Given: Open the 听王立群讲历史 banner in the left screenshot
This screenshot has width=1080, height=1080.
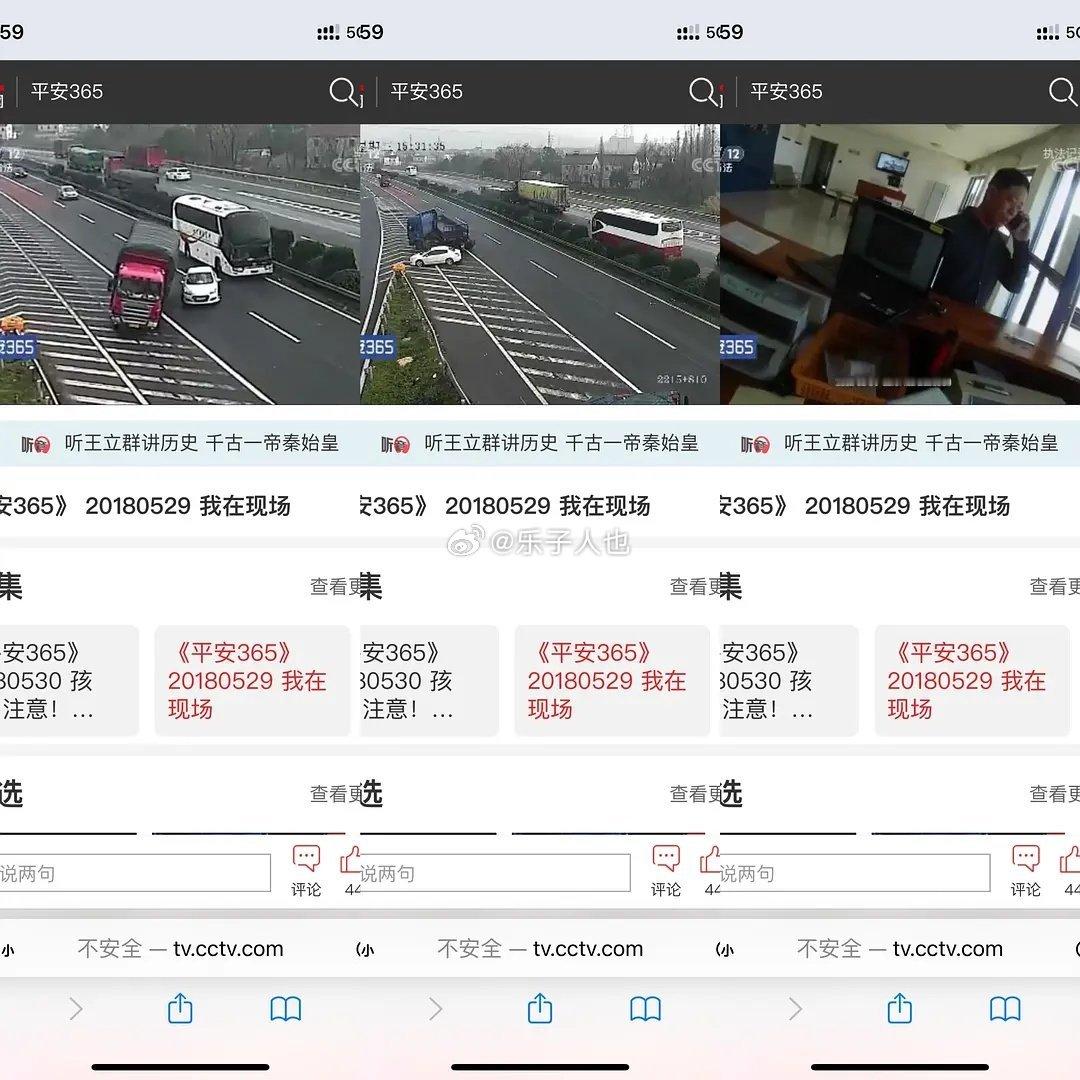Looking at the screenshot, I should (x=180, y=444).
